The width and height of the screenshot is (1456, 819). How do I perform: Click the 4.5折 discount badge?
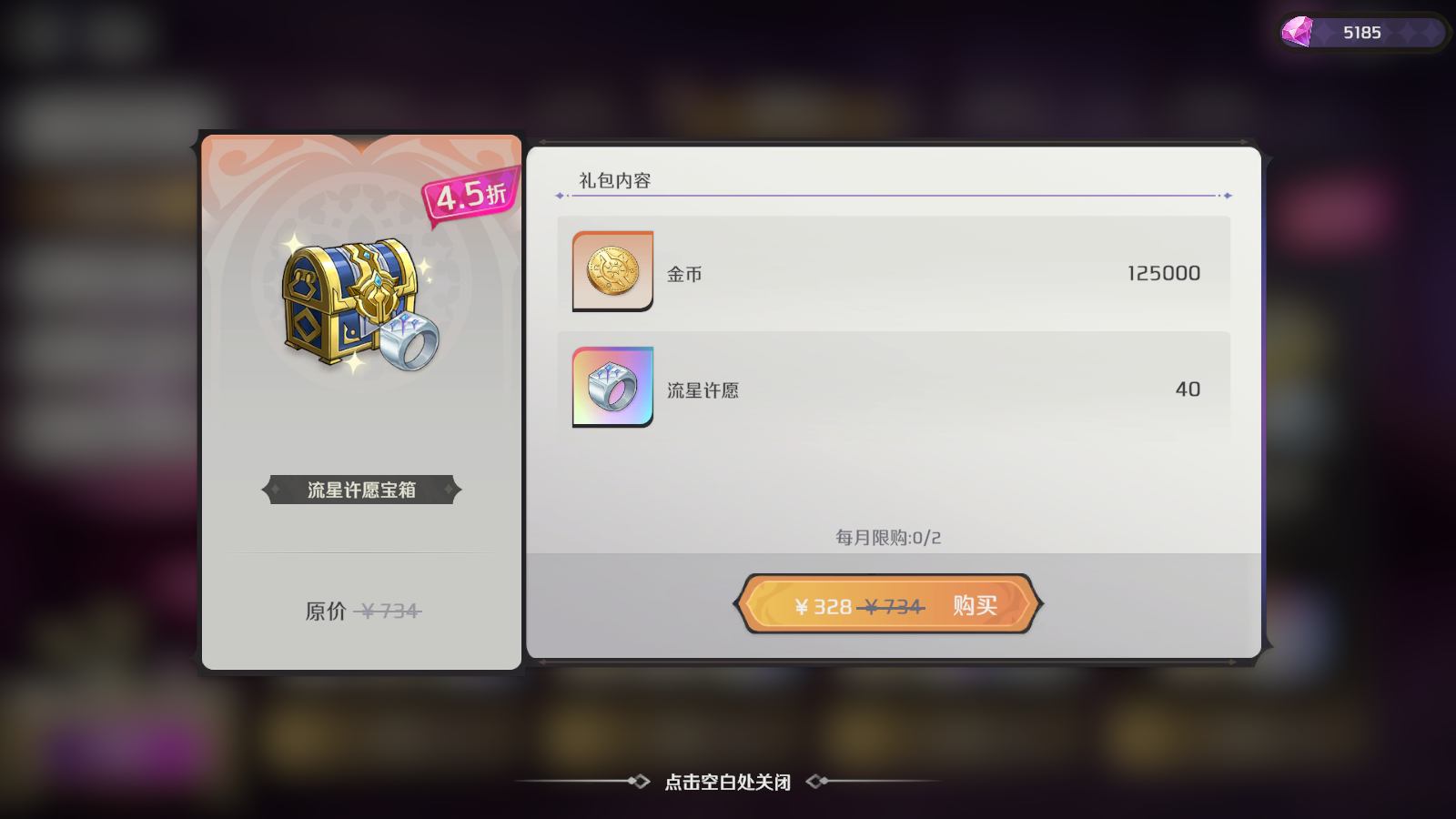pos(470,194)
